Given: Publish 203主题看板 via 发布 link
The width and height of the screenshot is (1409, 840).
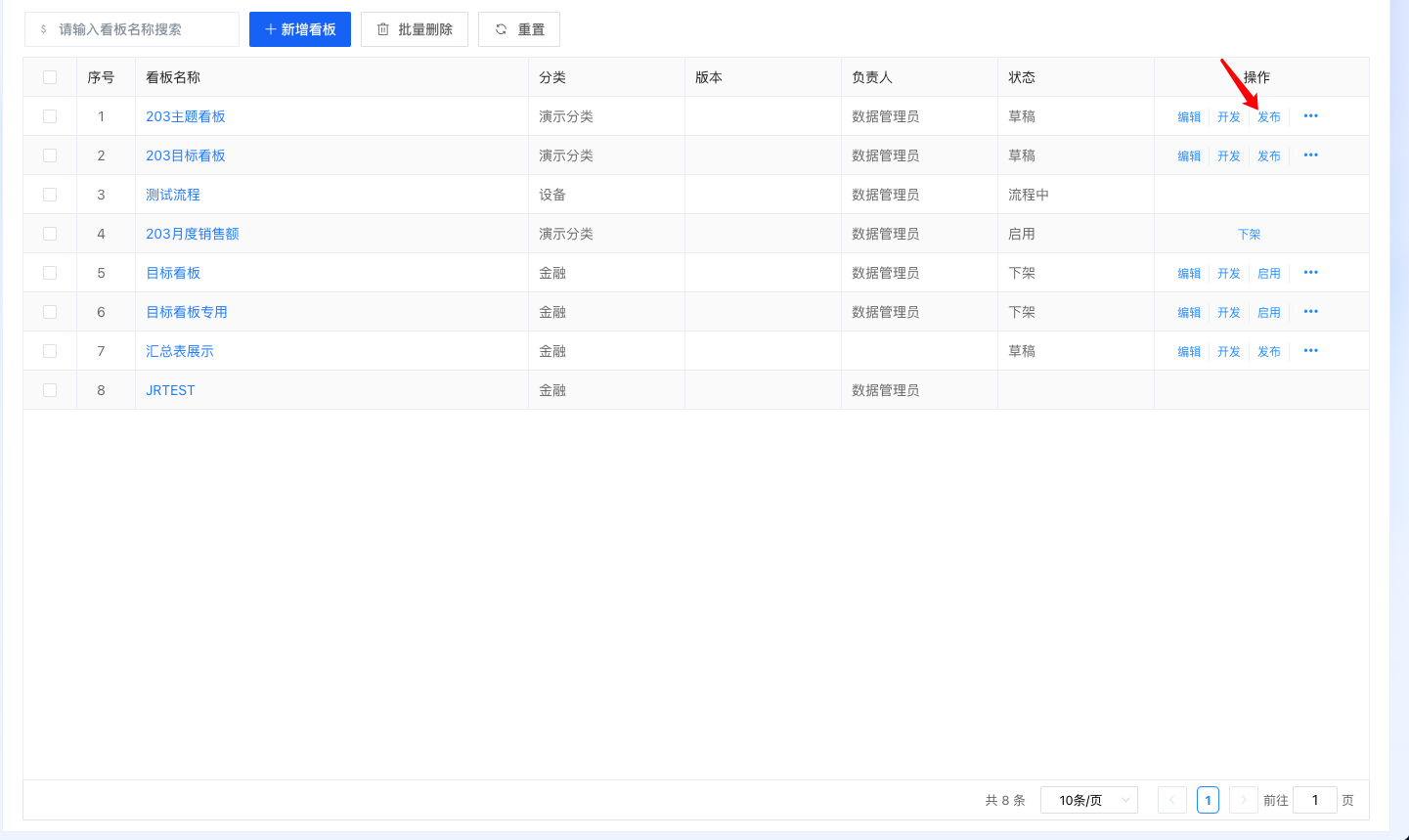Looking at the screenshot, I should point(1268,117).
